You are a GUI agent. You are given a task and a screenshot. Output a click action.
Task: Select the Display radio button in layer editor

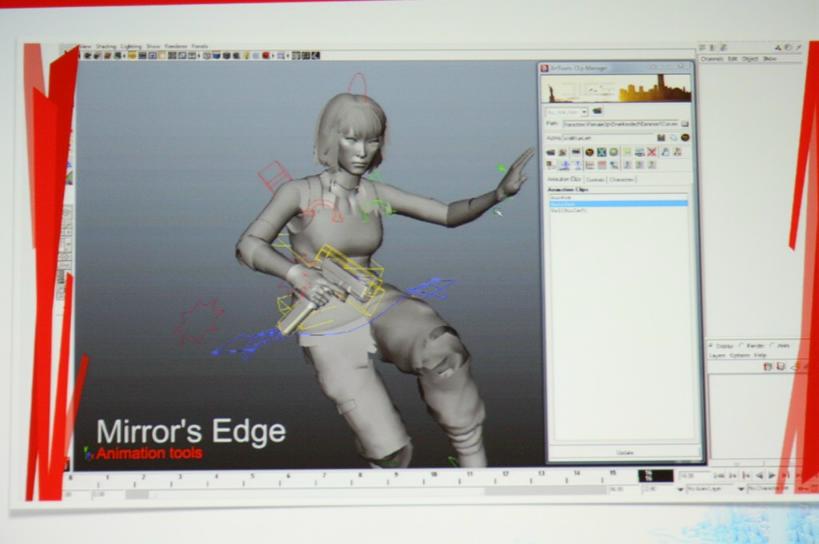711,346
